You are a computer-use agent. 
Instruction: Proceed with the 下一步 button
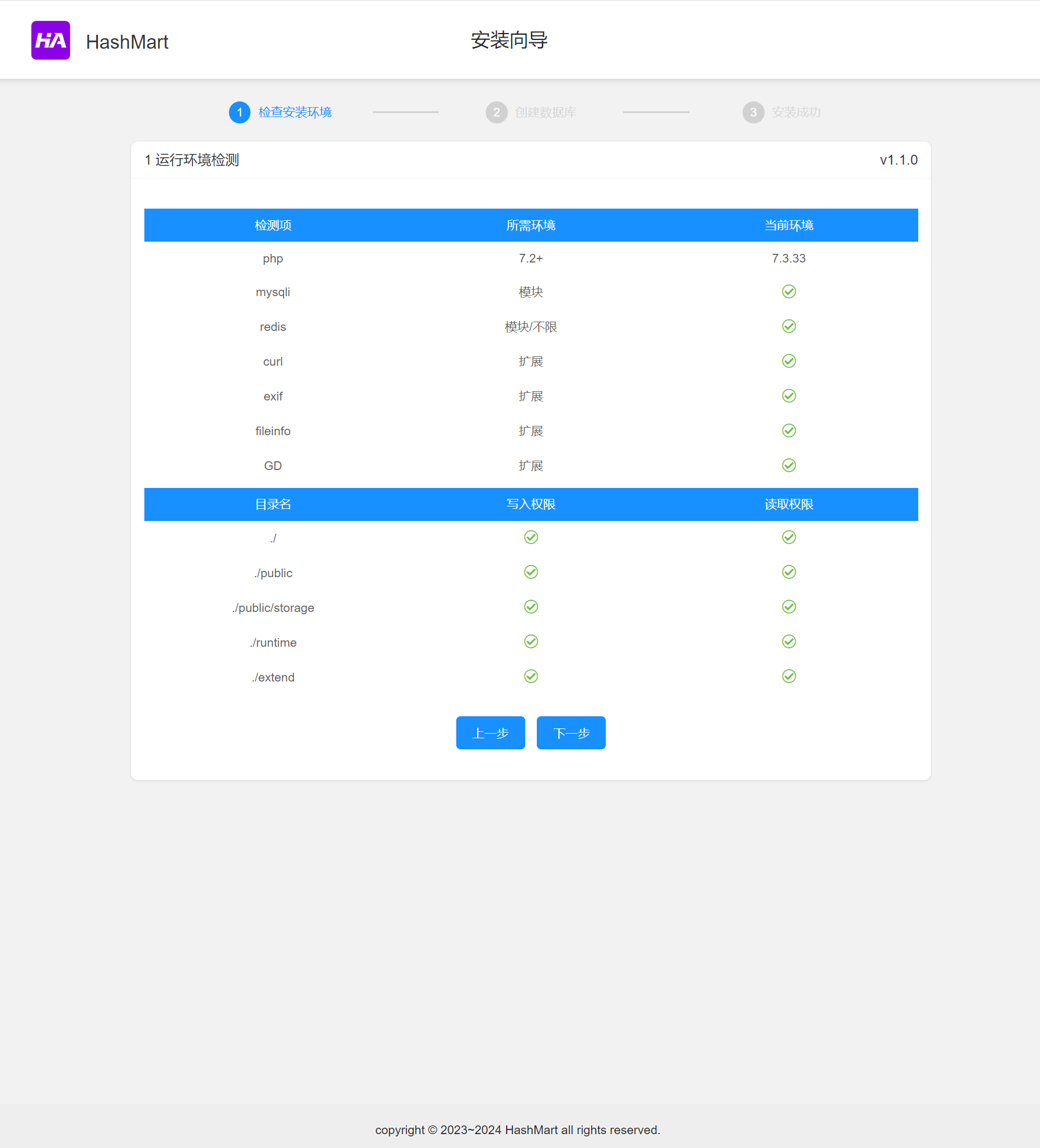coord(571,733)
